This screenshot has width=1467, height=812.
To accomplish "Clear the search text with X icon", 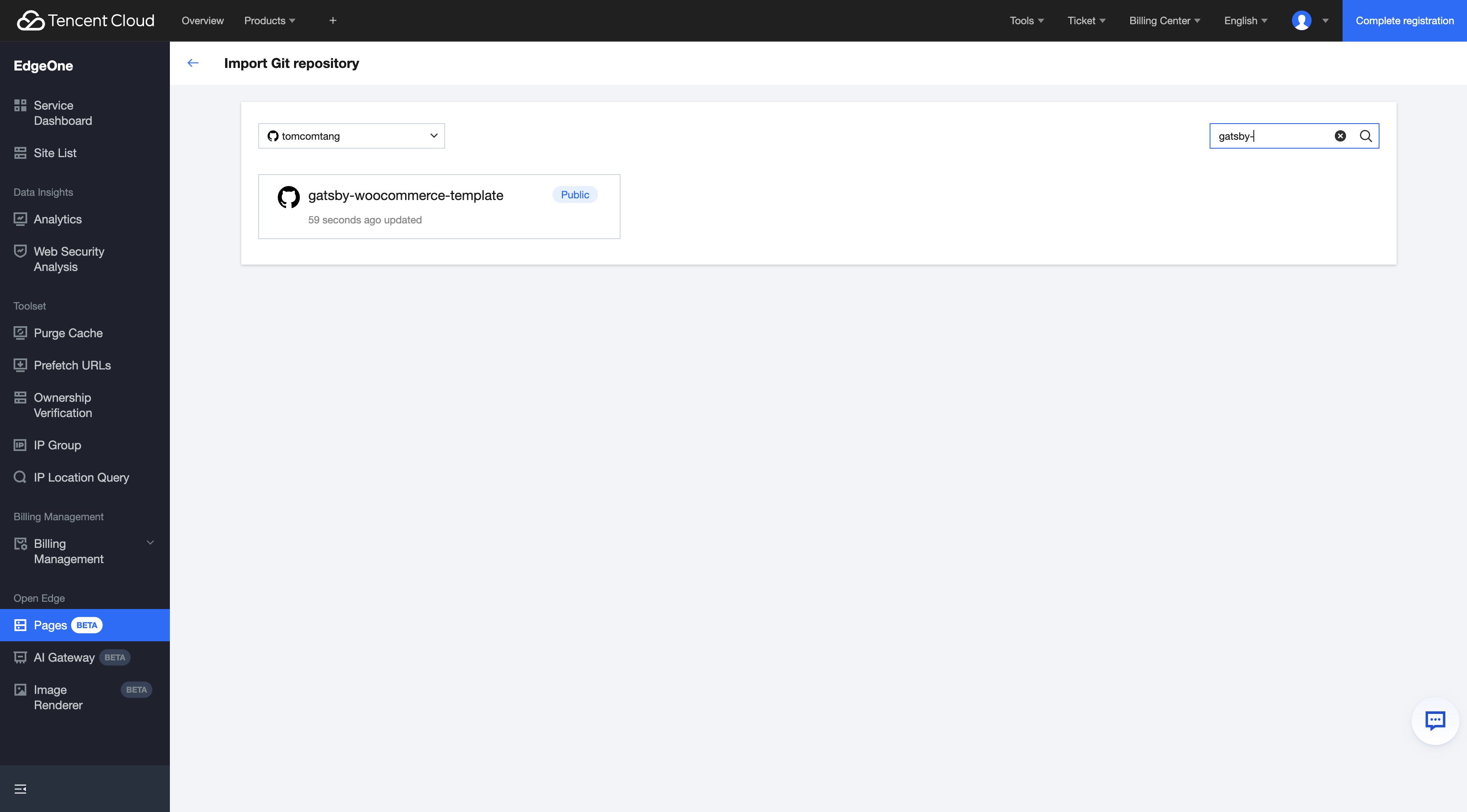I will pyautogui.click(x=1340, y=135).
